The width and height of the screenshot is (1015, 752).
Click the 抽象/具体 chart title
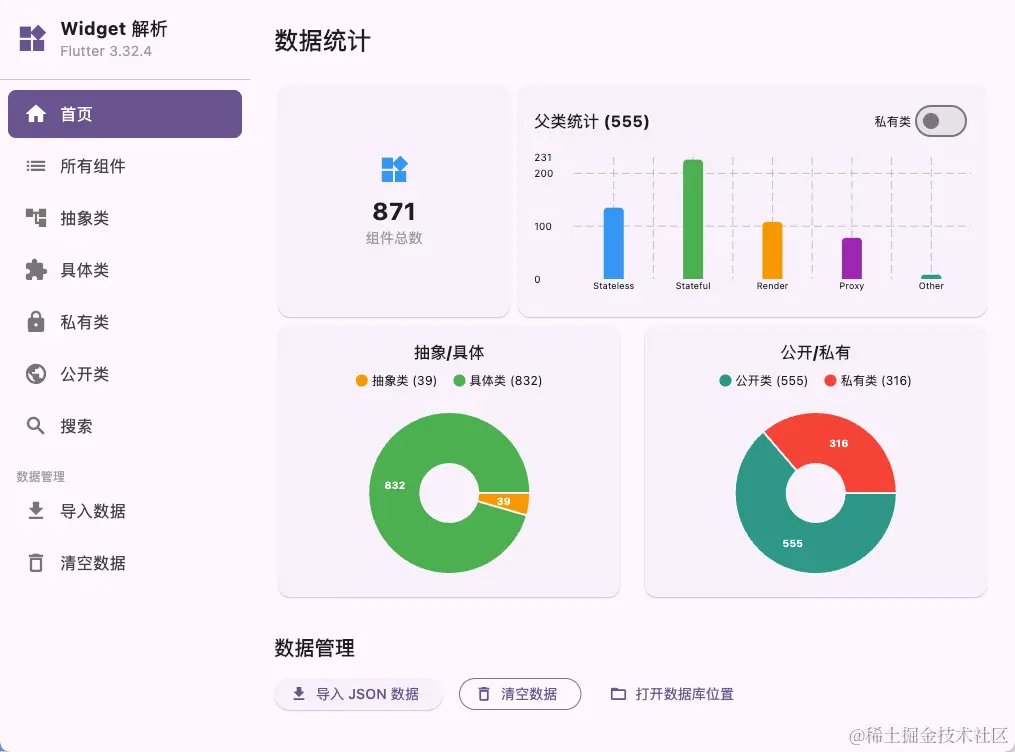449,352
